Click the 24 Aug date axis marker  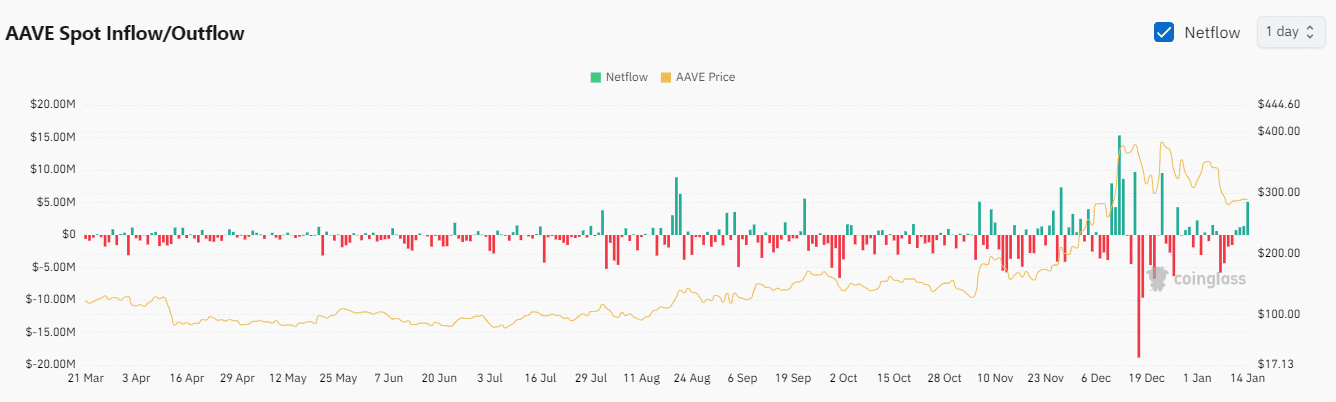pyautogui.click(x=692, y=379)
